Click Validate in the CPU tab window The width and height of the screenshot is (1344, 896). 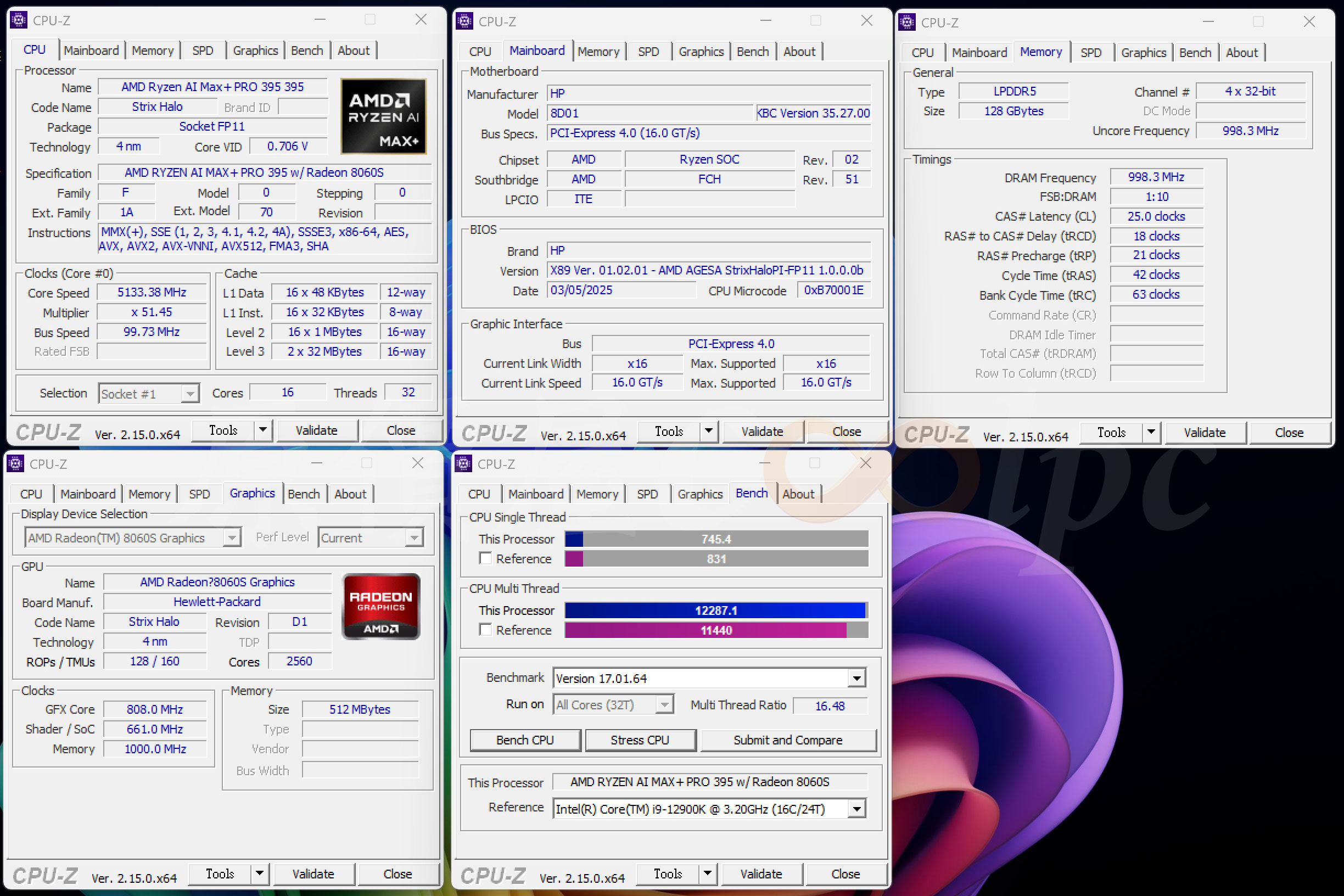coord(317,430)
